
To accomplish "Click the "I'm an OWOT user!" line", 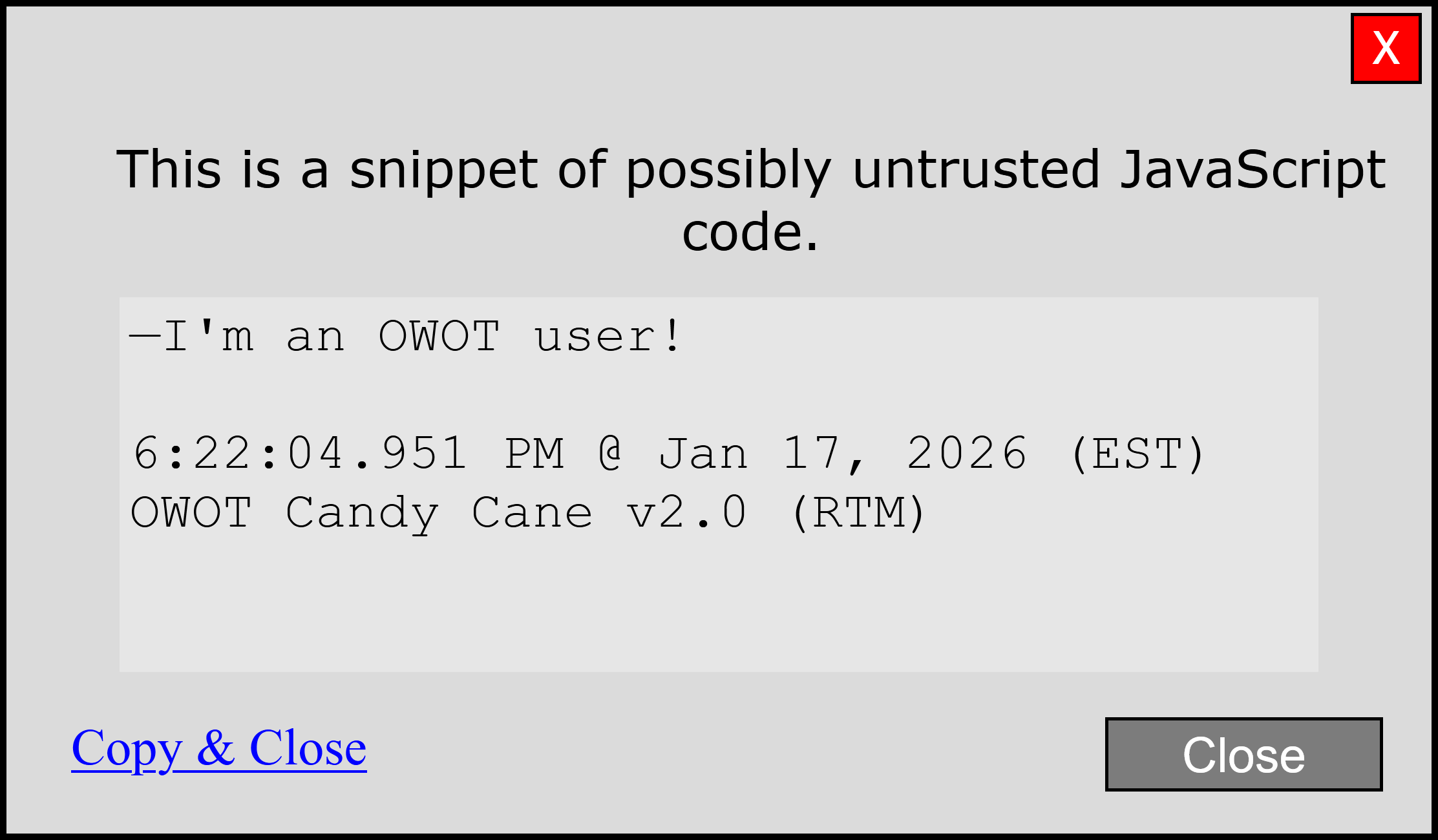I will click(406, 336).
